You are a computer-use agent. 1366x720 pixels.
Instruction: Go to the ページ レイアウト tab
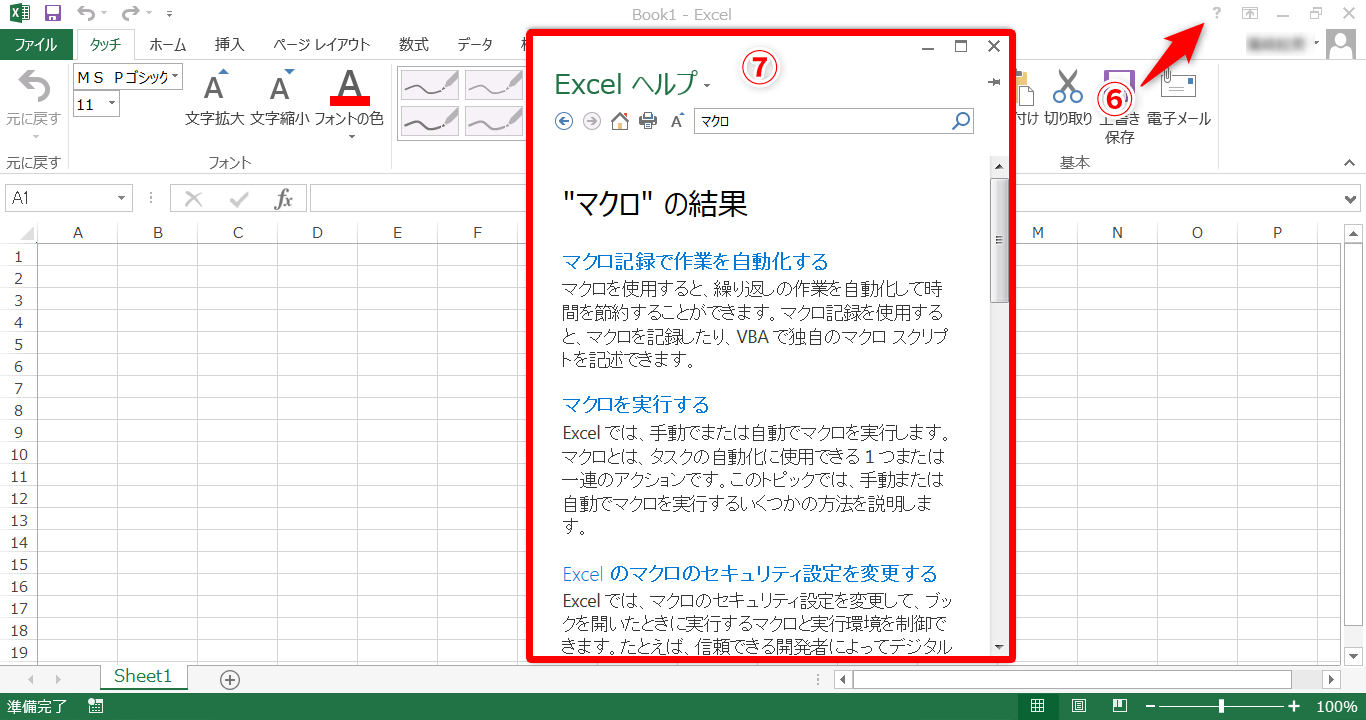tap(321, 44)
